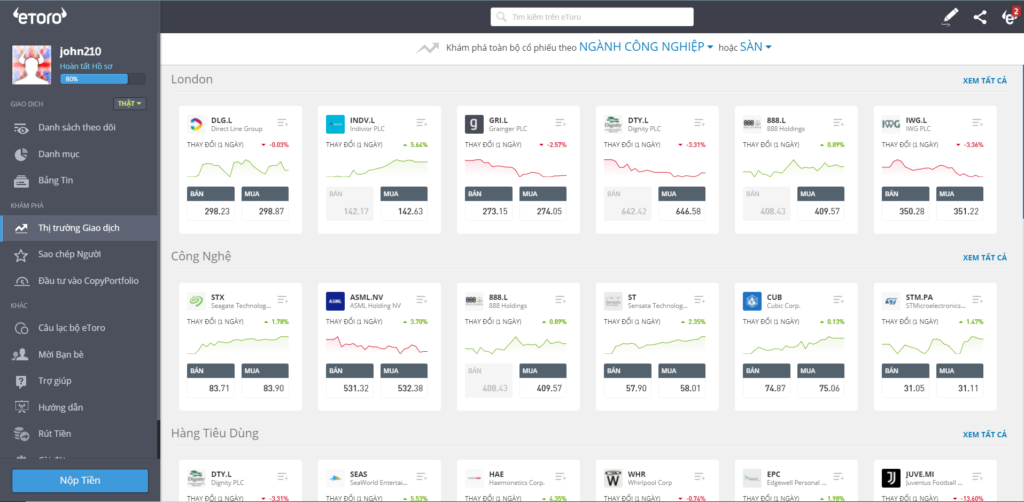This screenshot has width=1024, height=502.
Task: Add STX to watchlist
Action: coord(283,300)
